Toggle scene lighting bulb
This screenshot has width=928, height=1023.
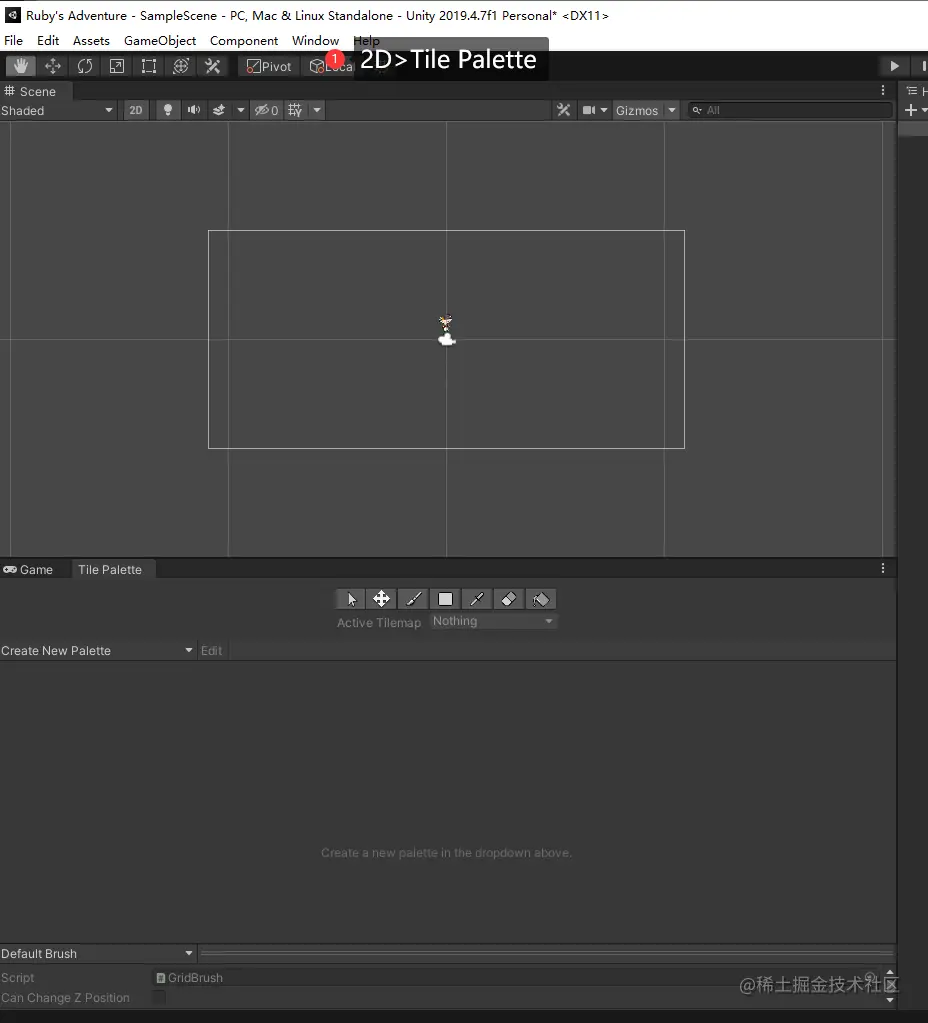[168, 110]
